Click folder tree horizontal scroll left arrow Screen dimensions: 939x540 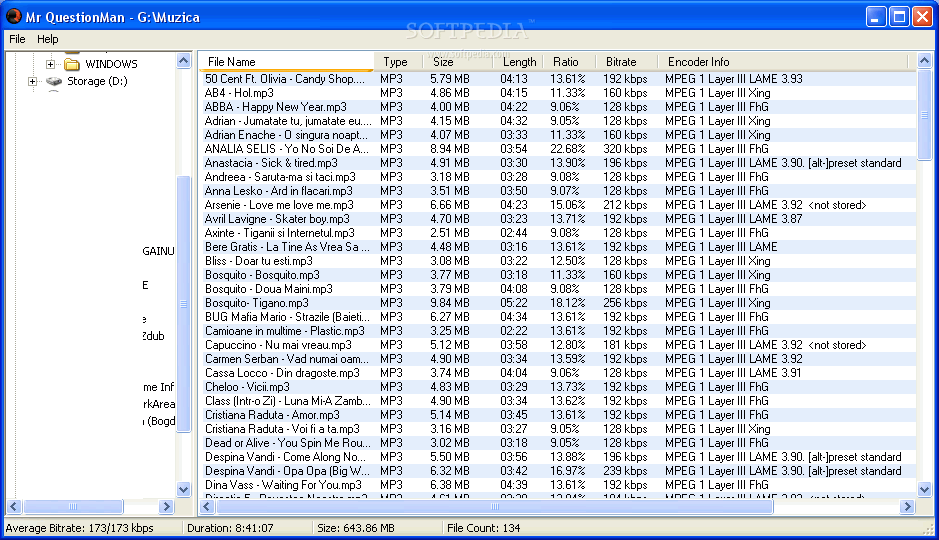click(x=14, y=506)
